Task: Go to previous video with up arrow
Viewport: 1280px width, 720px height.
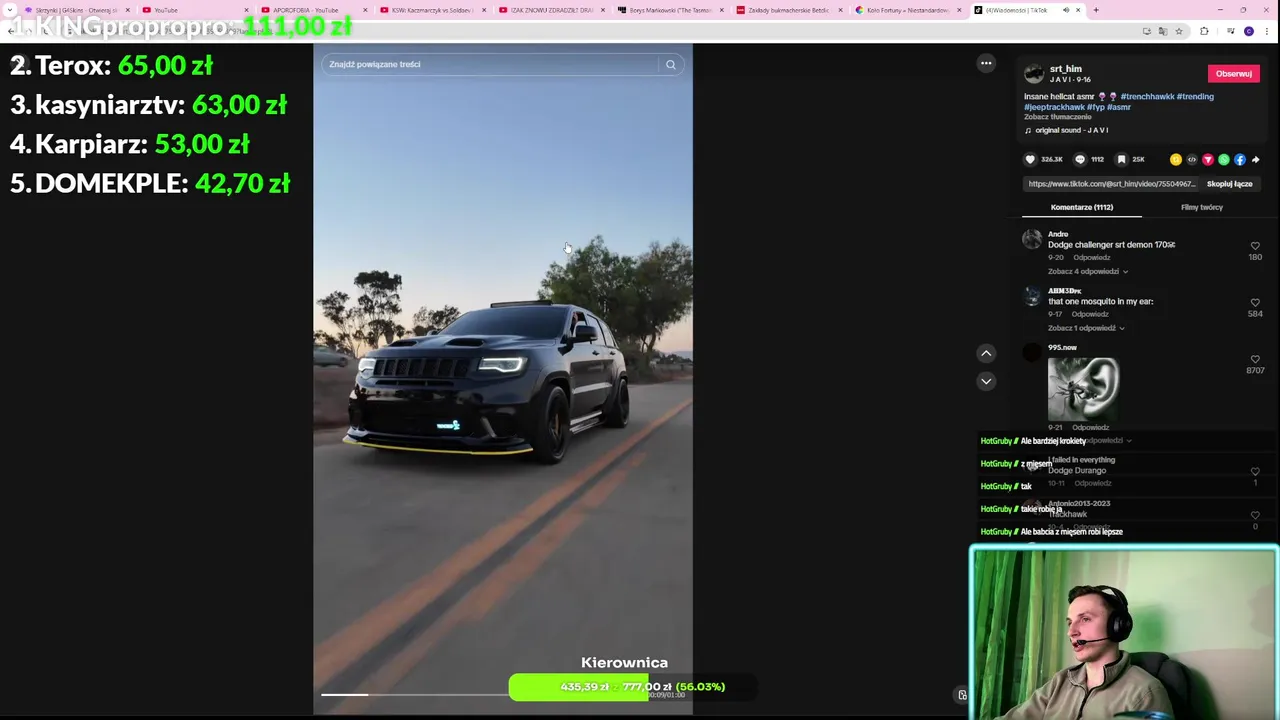Action: 986,353
